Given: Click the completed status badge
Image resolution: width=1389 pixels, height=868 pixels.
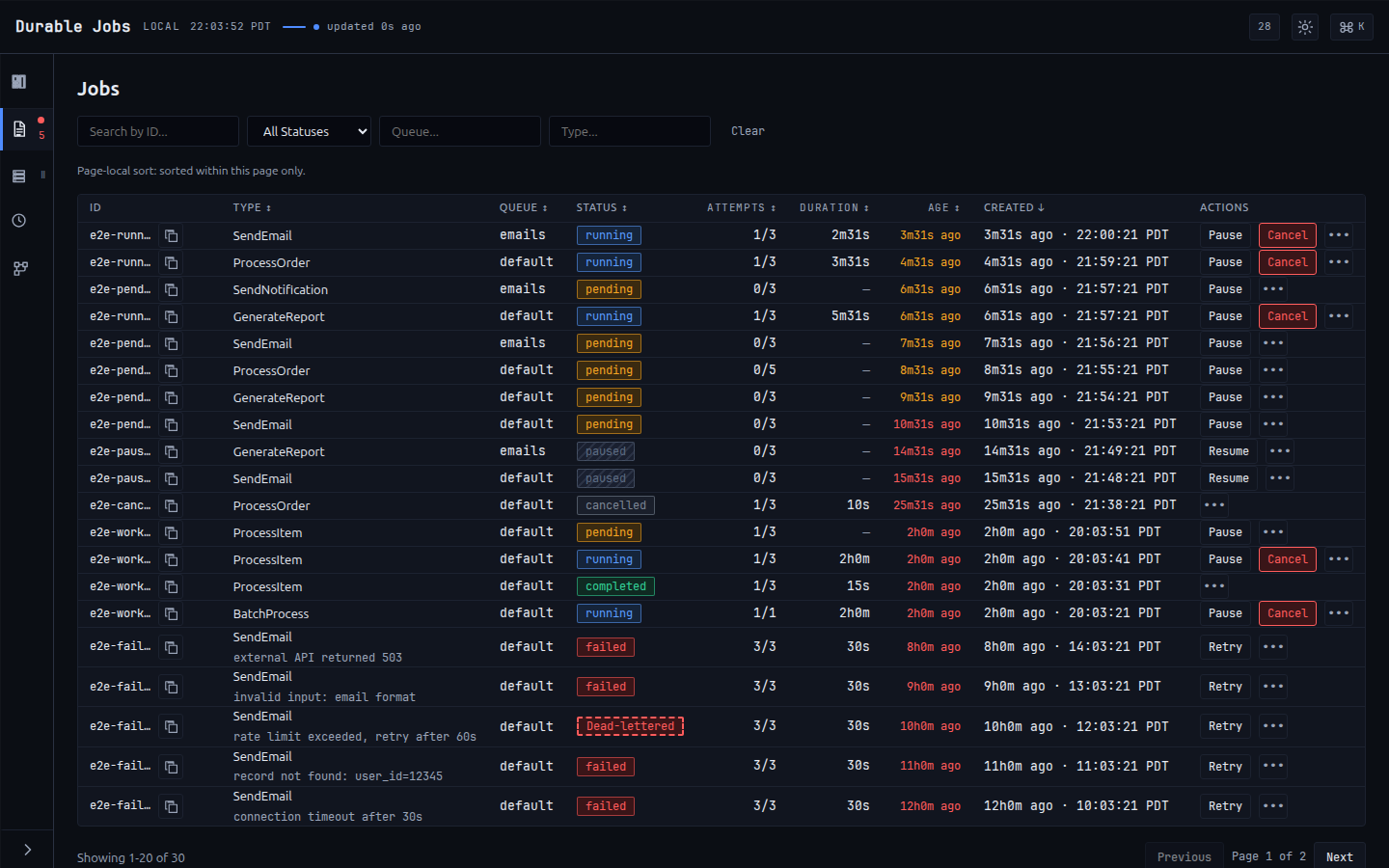Looking at the screenshot, I should [615, 586].
